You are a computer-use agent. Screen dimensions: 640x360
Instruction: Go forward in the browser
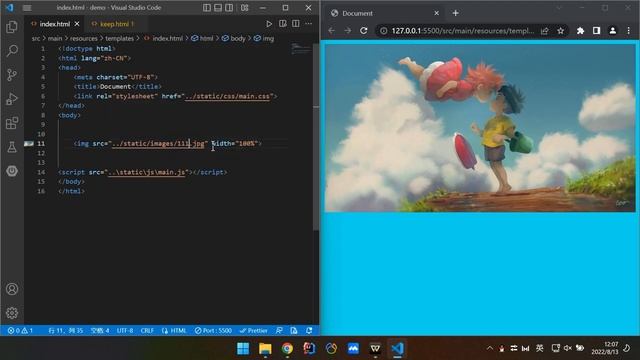coord(347,31)
